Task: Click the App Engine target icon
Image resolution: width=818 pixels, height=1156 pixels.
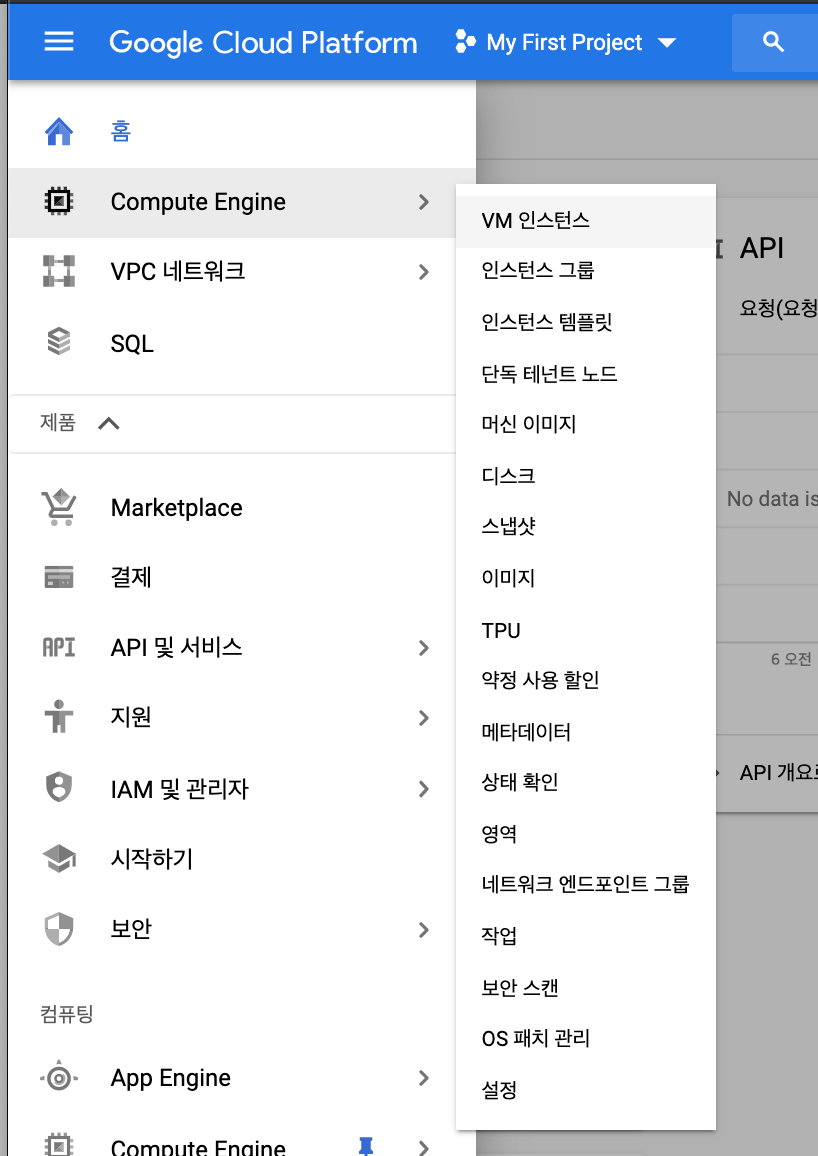Action: click(59, 1079)
